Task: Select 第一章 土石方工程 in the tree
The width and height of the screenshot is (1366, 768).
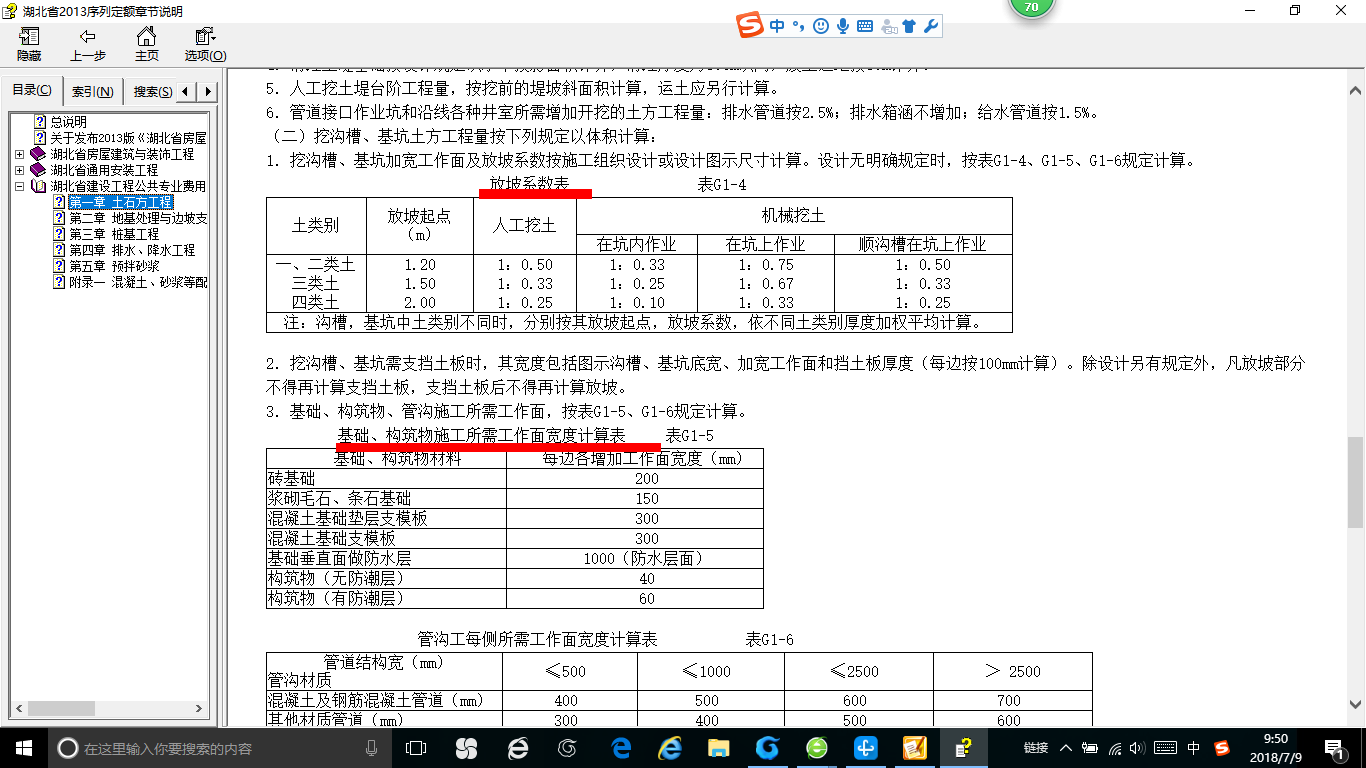Action: pos(120,202)
